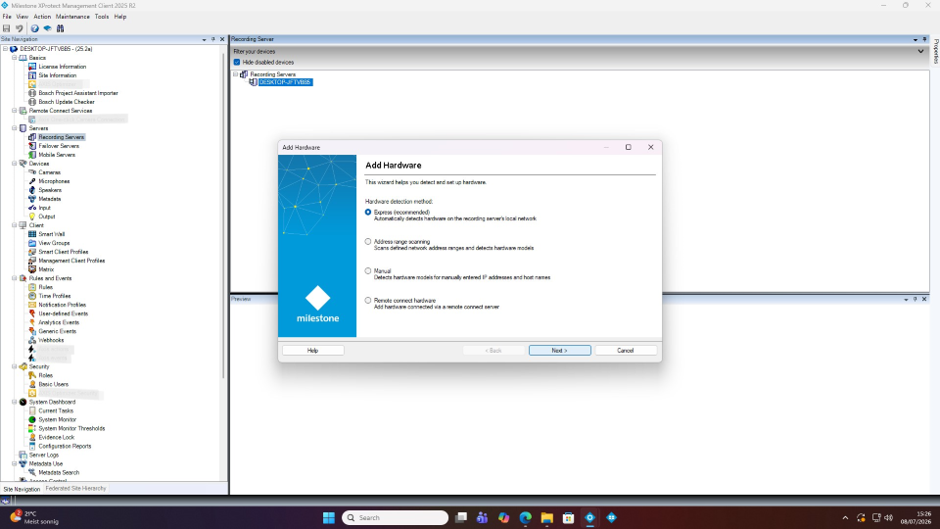Open the Bosch Update Checker icon
Image resolution: width=940 pixels, height=529 pixels.
[x=32, y=102]
